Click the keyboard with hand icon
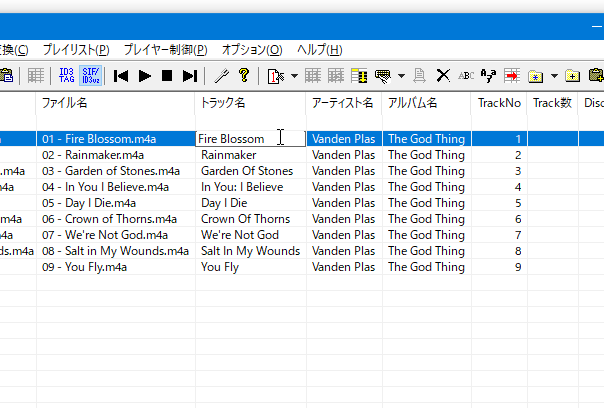 [x=383, y=76]
